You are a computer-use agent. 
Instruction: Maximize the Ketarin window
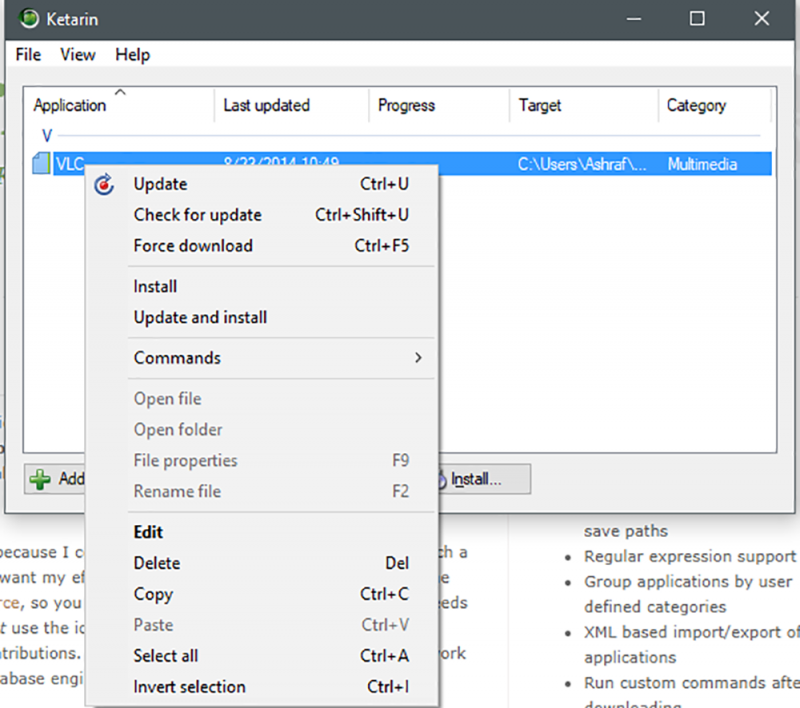click(697, 19)
